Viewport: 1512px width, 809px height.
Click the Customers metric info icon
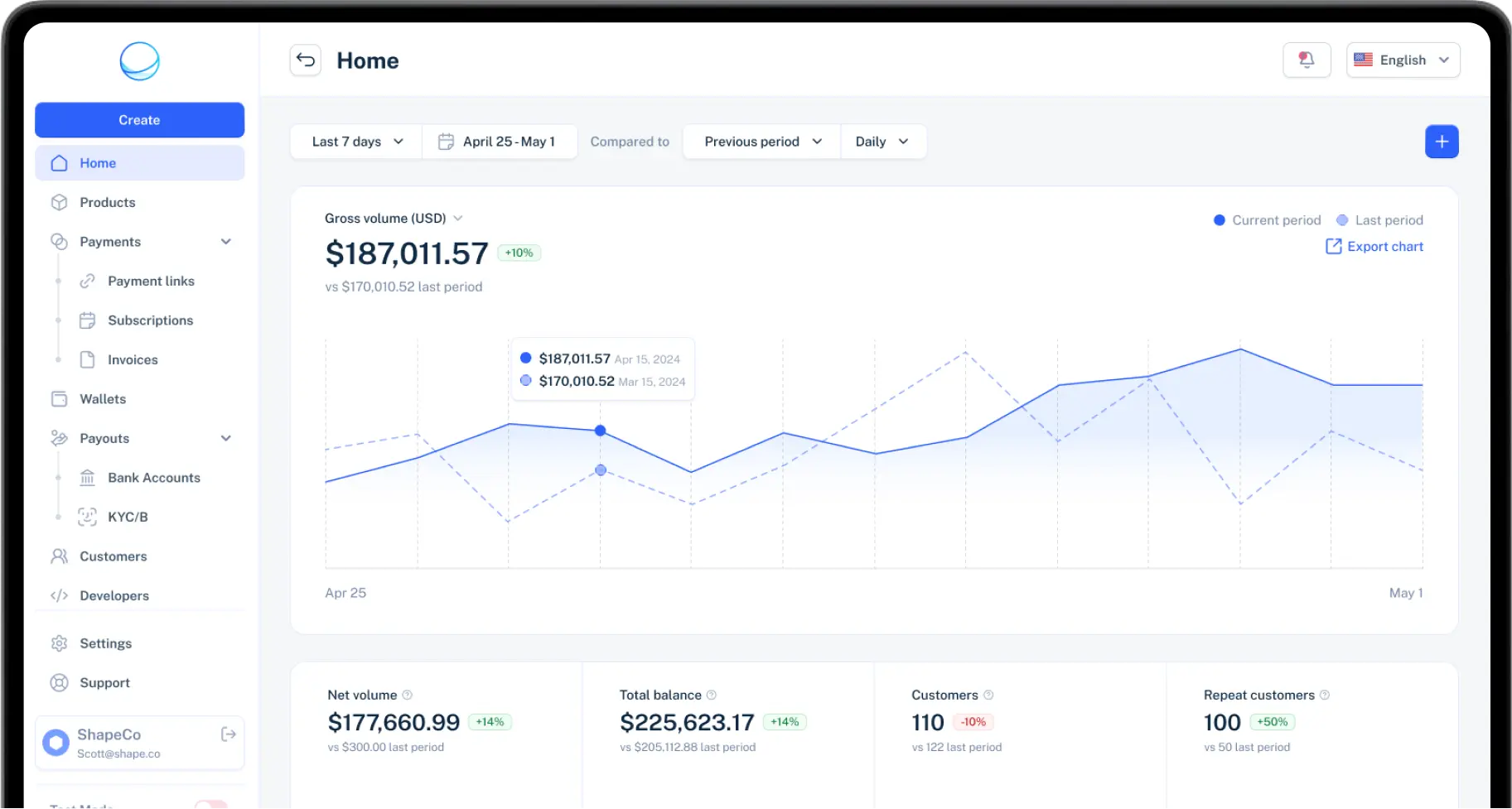[988, 696]
